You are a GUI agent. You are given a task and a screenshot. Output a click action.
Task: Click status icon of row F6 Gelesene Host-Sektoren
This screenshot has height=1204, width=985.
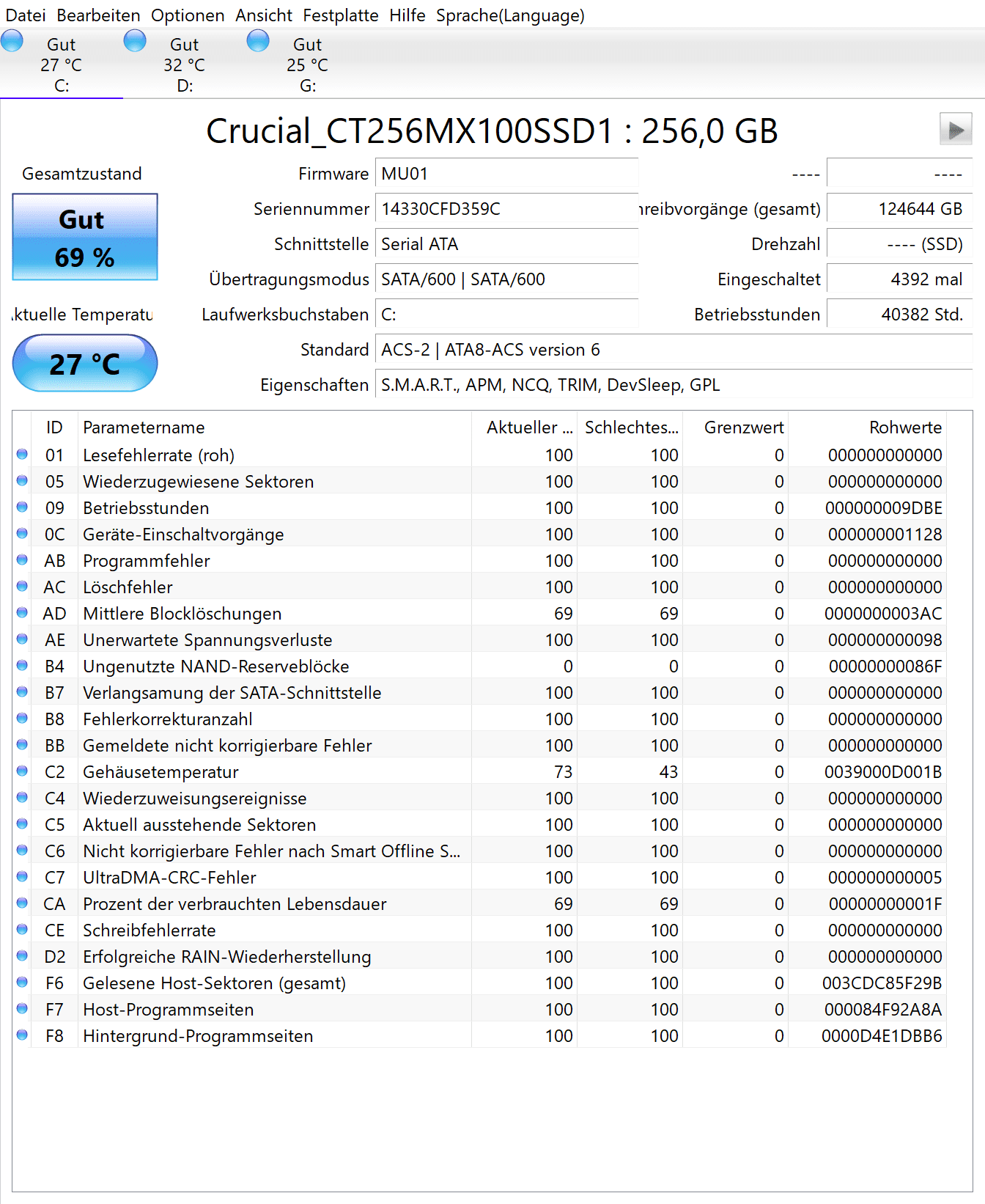pos(22,983)
